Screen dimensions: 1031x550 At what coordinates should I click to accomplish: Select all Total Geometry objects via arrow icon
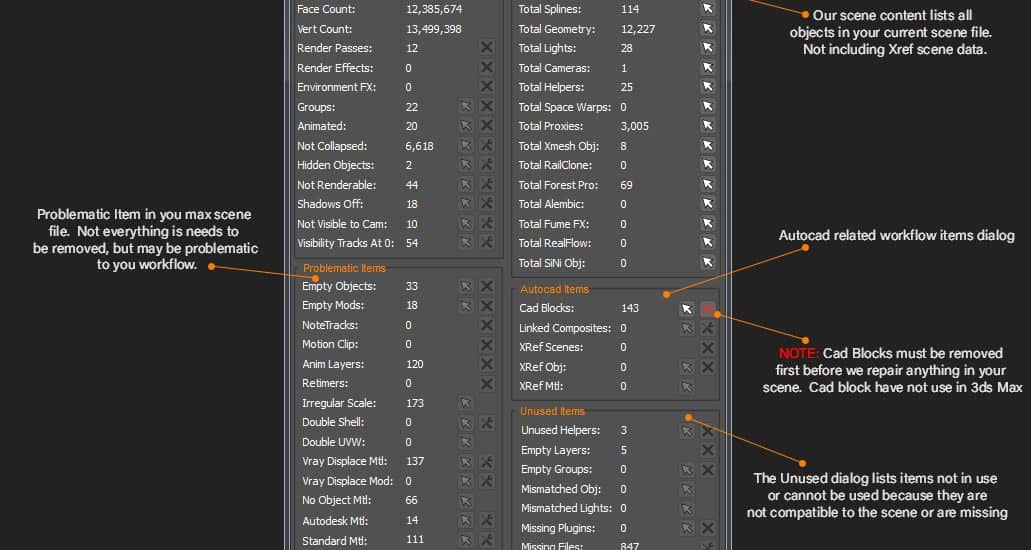[x=708, y=29]
